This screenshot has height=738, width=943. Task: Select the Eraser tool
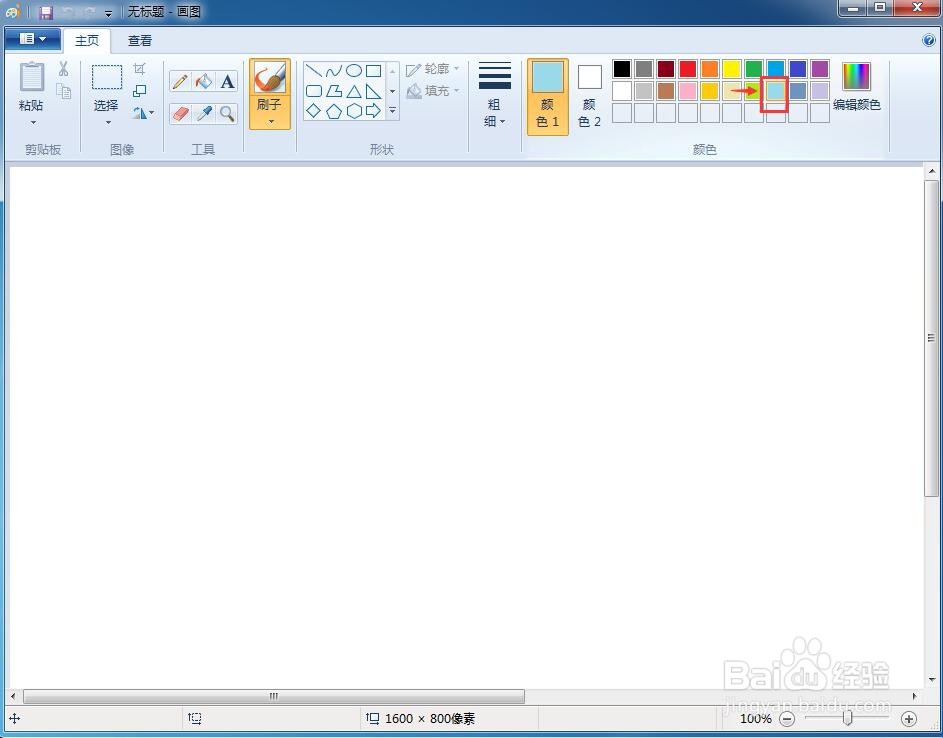(180, 114)
